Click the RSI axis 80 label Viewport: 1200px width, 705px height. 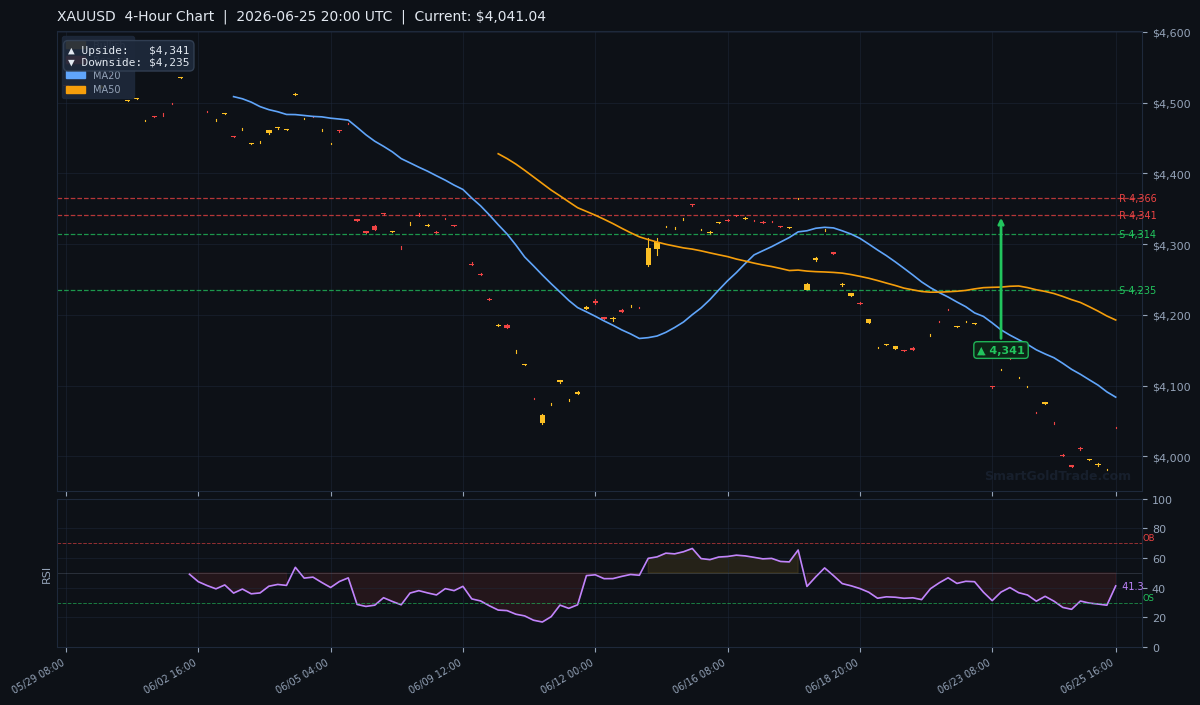point(1158,529)
